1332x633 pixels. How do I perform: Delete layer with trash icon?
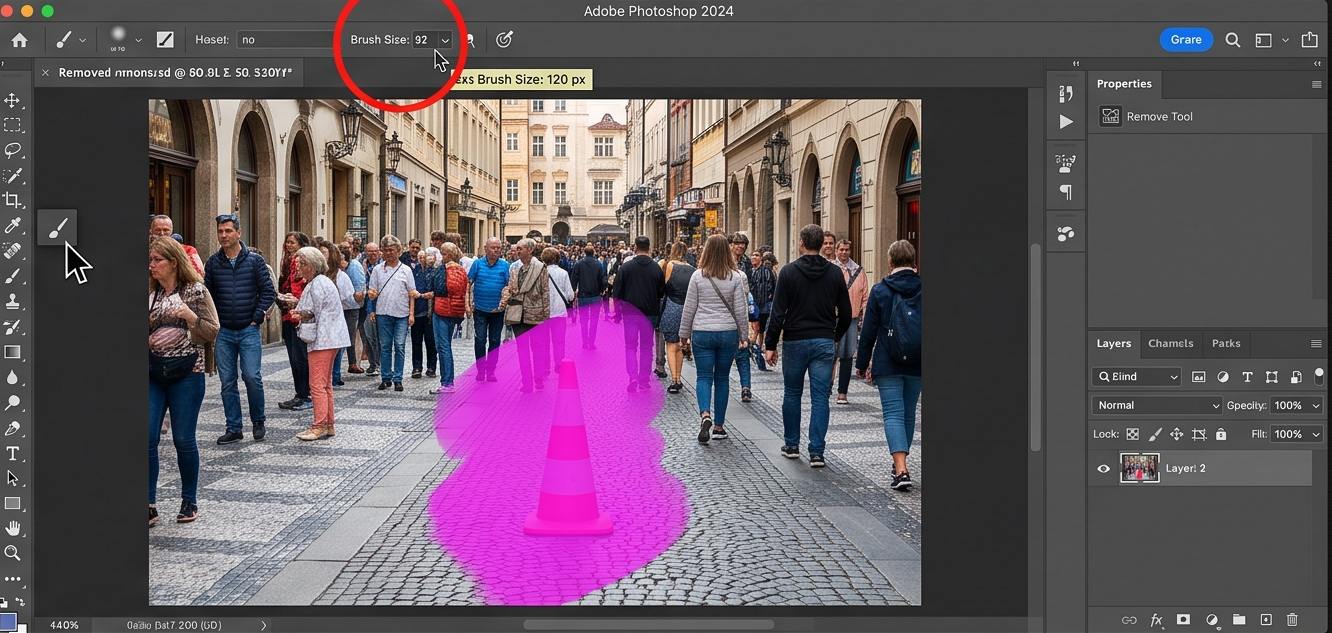coord(1292,620)
